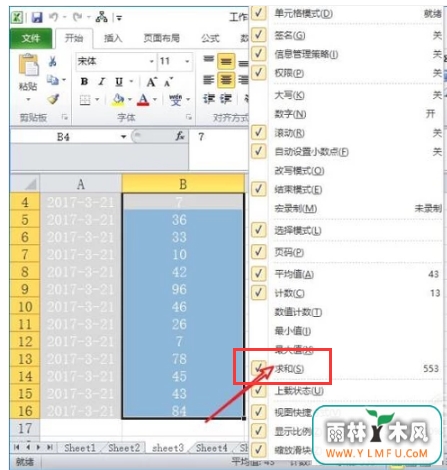Click the Paste clipboard icon
This screenshot has width=447, height=470.
[28, 65]
